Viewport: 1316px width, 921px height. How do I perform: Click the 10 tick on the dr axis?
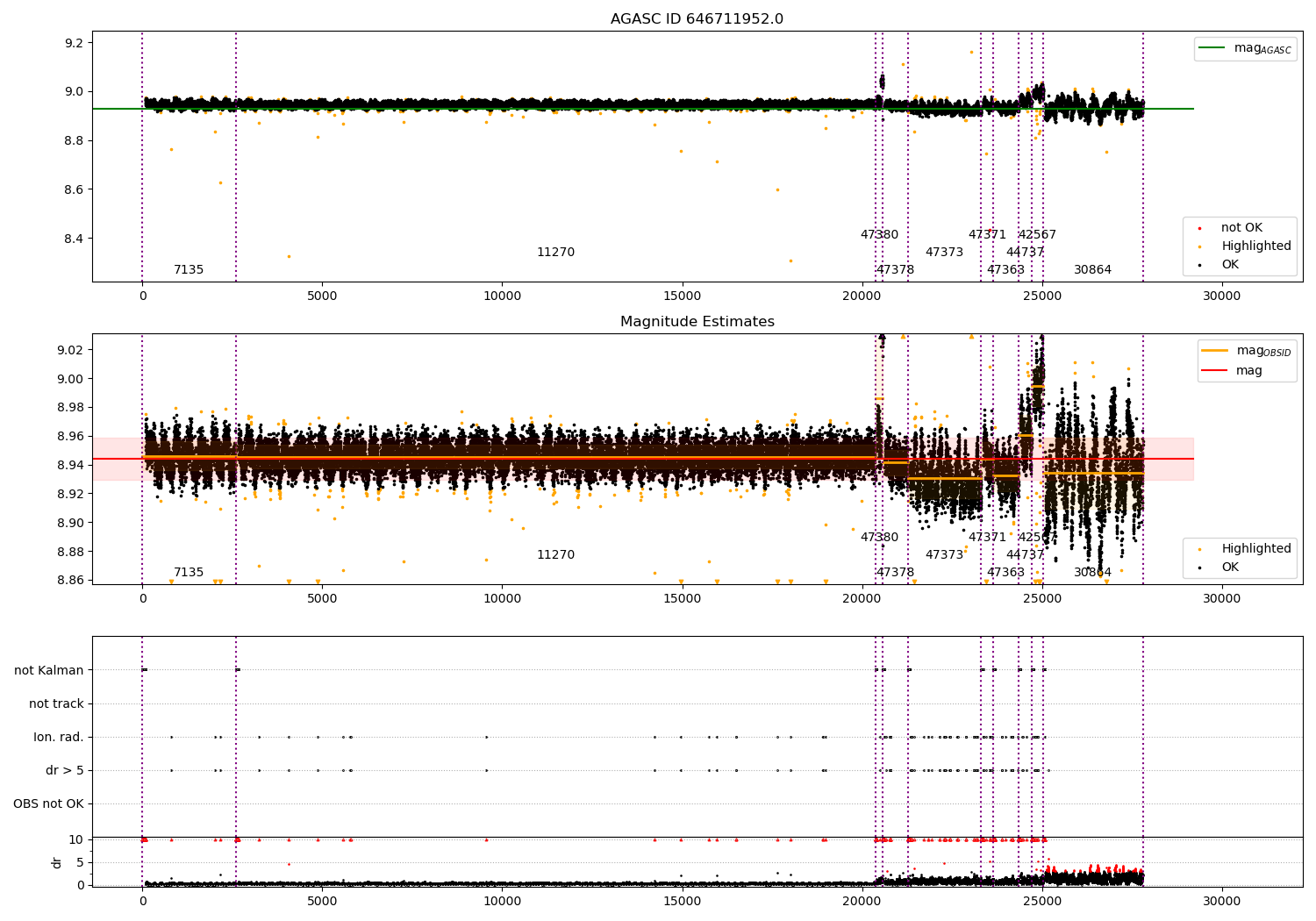pos(76,839)
